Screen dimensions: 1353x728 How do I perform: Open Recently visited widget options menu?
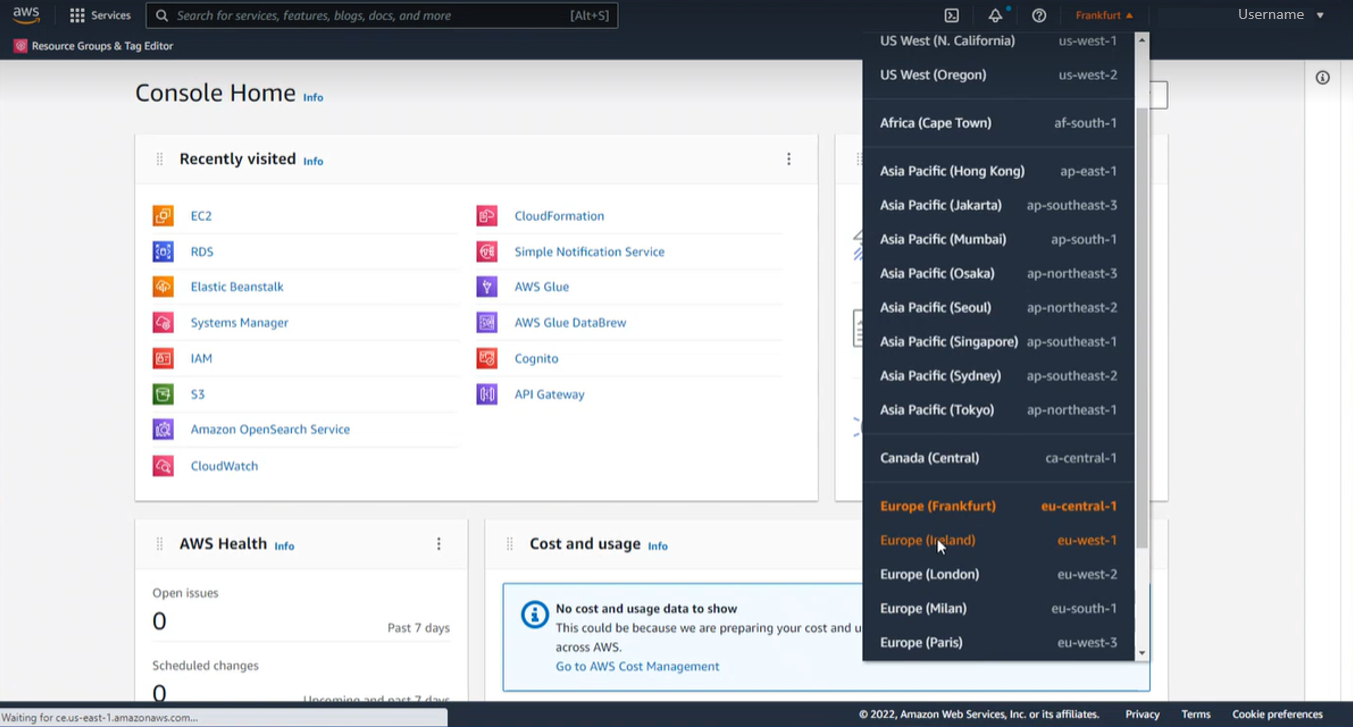[788, 159]
